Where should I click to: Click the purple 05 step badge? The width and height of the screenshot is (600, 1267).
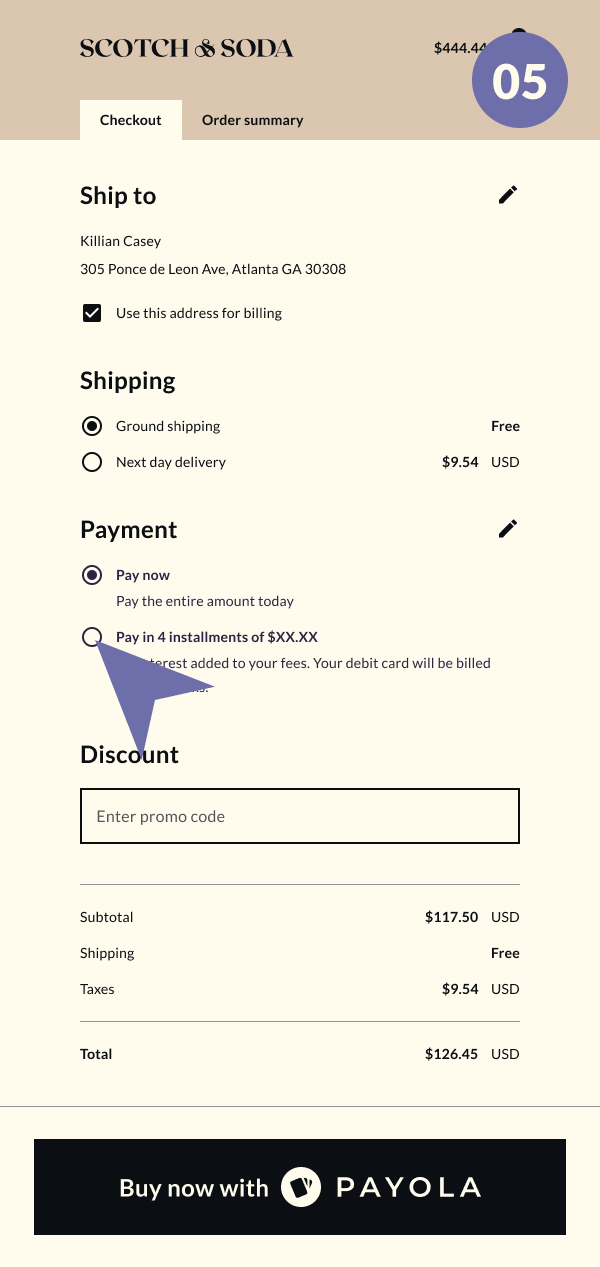pos(519,80)
